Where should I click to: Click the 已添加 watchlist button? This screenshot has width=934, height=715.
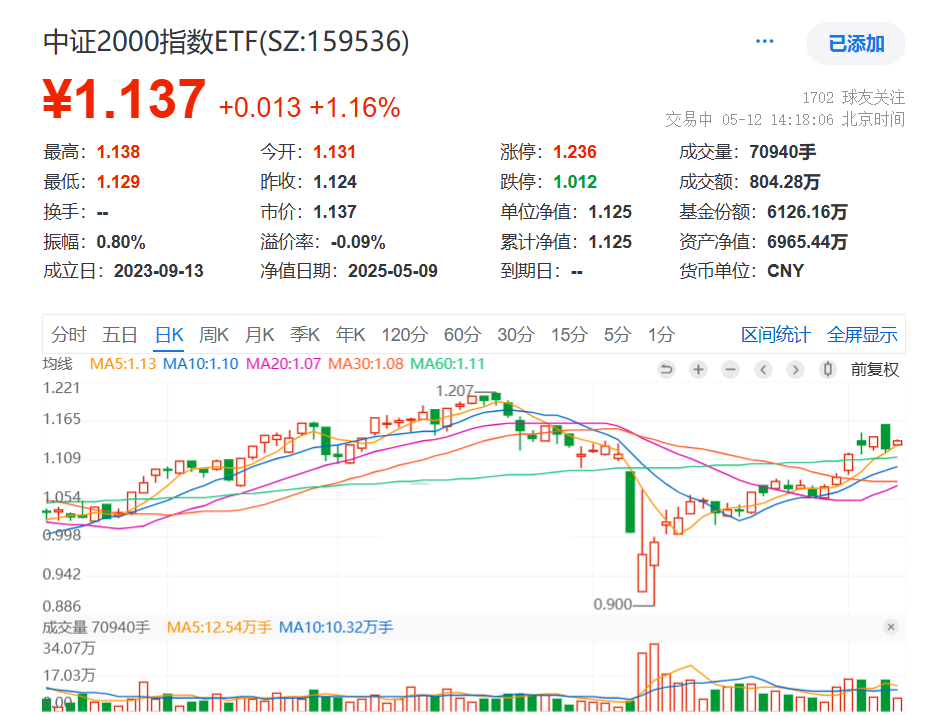856,44
